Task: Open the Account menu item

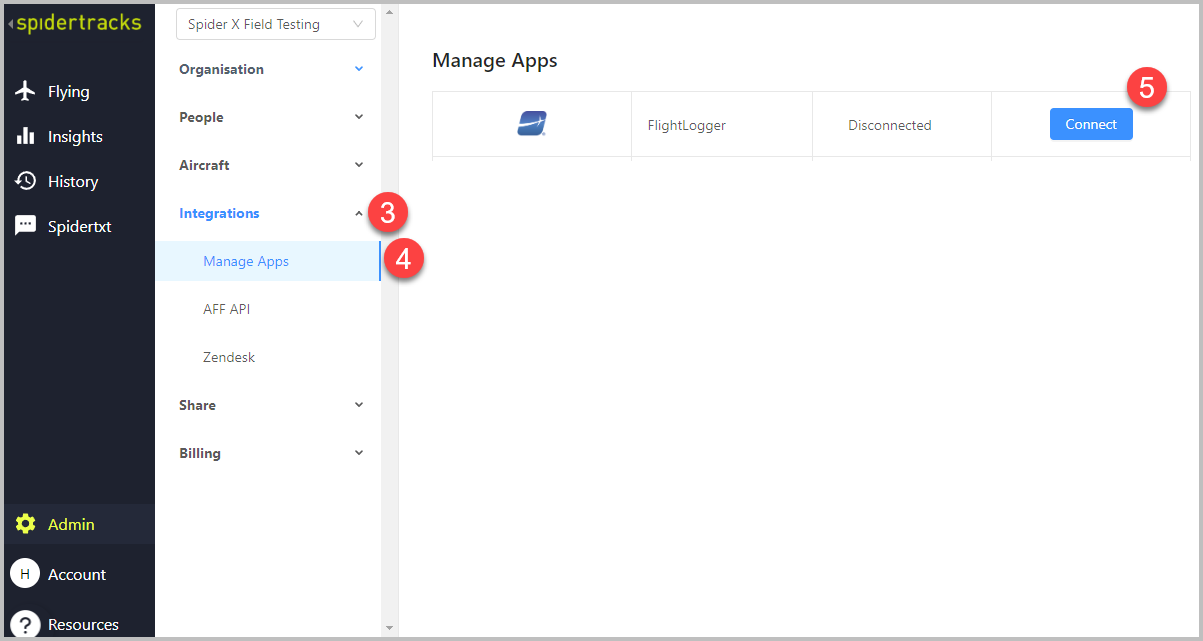Action: 79,574
